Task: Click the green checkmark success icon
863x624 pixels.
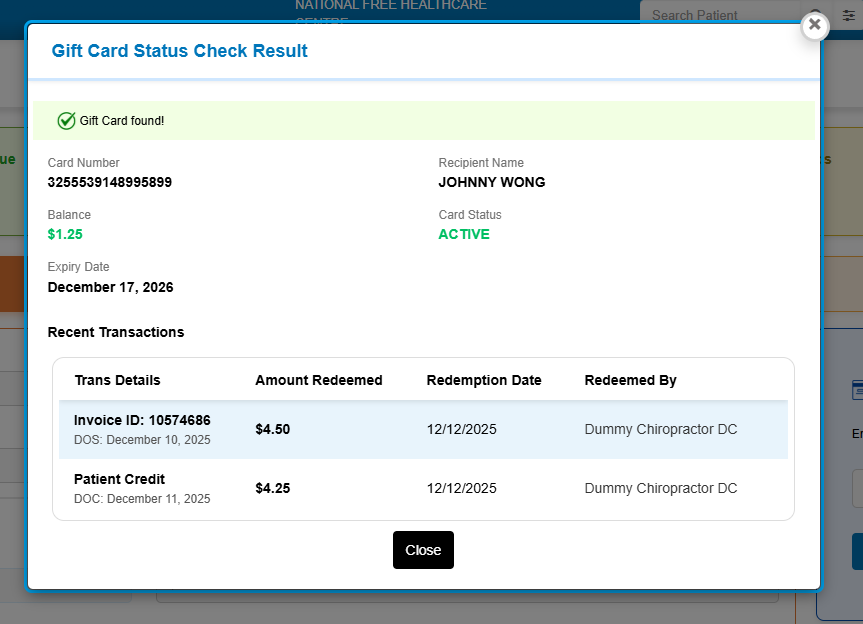Action: pos(67,121)
